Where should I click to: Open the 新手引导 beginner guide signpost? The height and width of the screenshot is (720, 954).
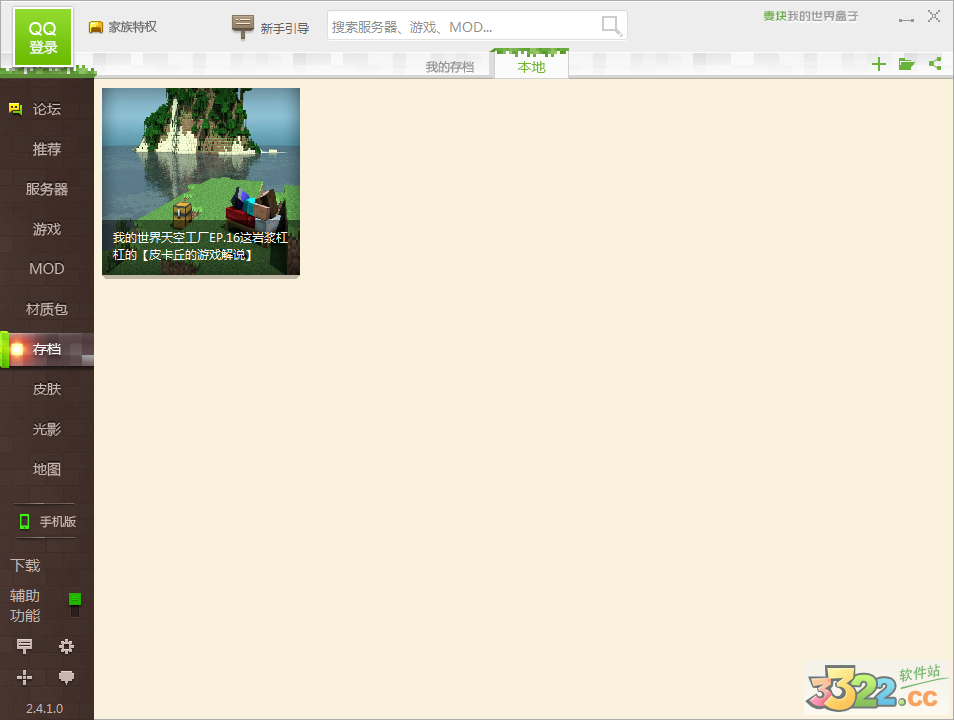click(270, 27)
